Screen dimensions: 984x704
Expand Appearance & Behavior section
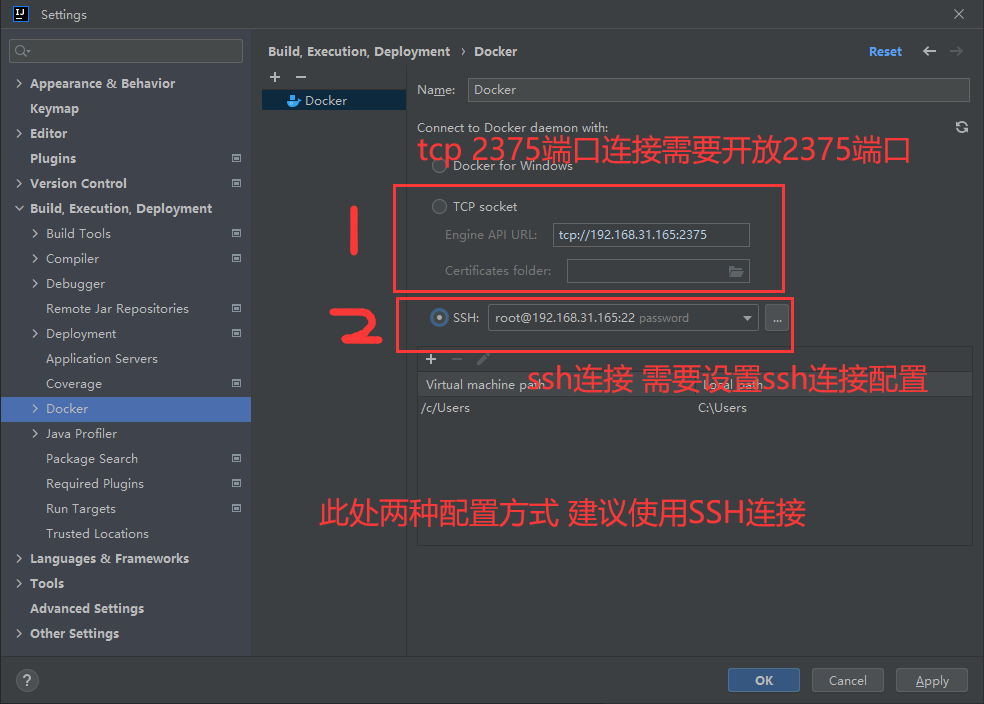tap(19, 83)
